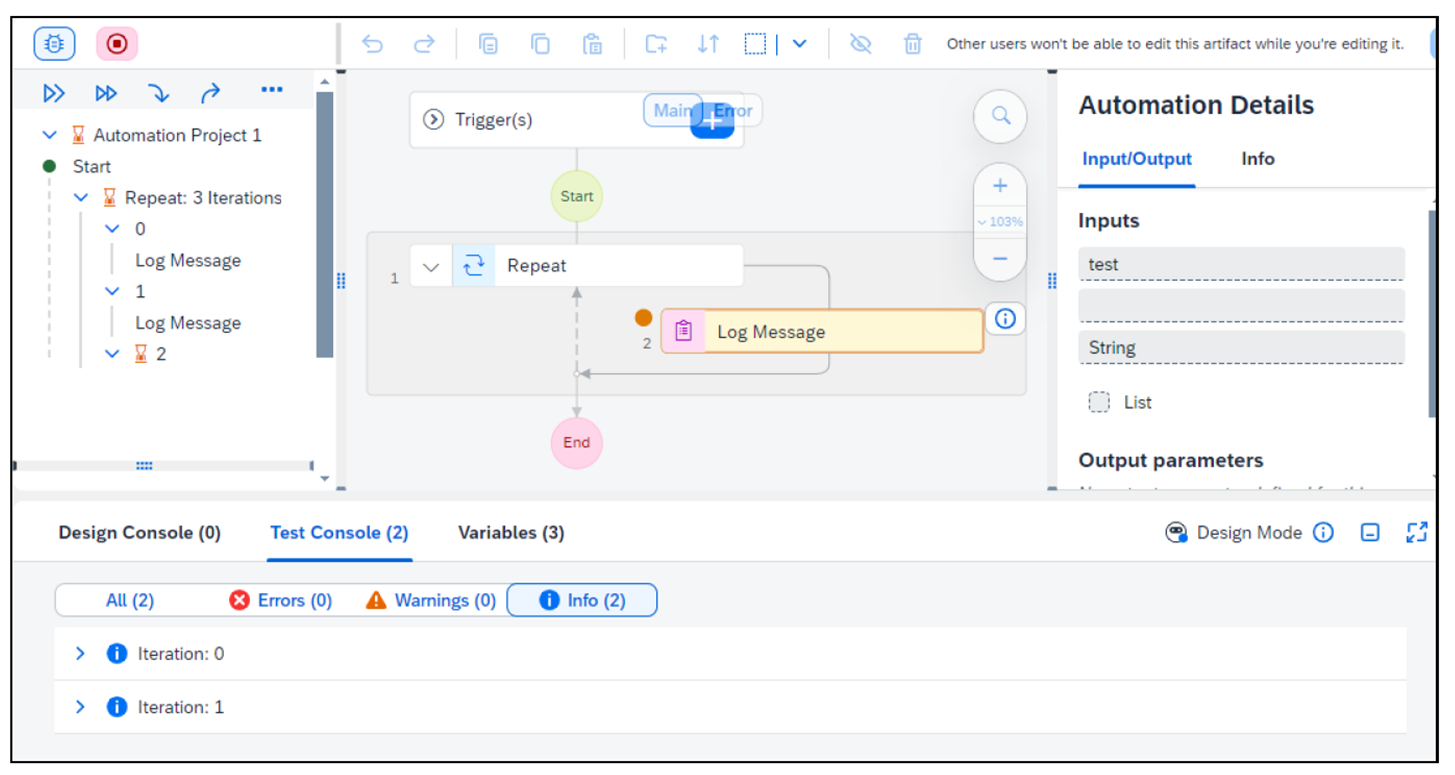Image resolution: width=1455 pixels, height=775 pixels.
Task: Select Log Message under iteration 0
Action: click(x=188, y=261)
